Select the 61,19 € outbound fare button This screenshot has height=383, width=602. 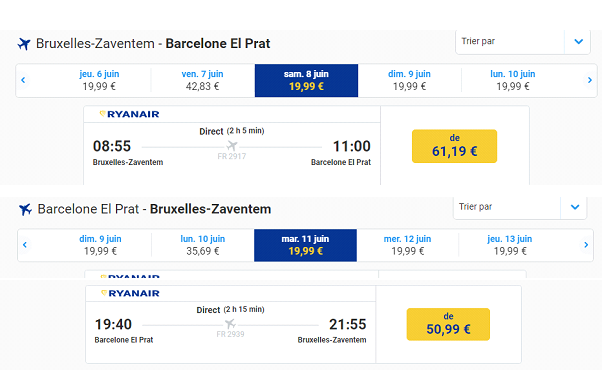point(455,146)
